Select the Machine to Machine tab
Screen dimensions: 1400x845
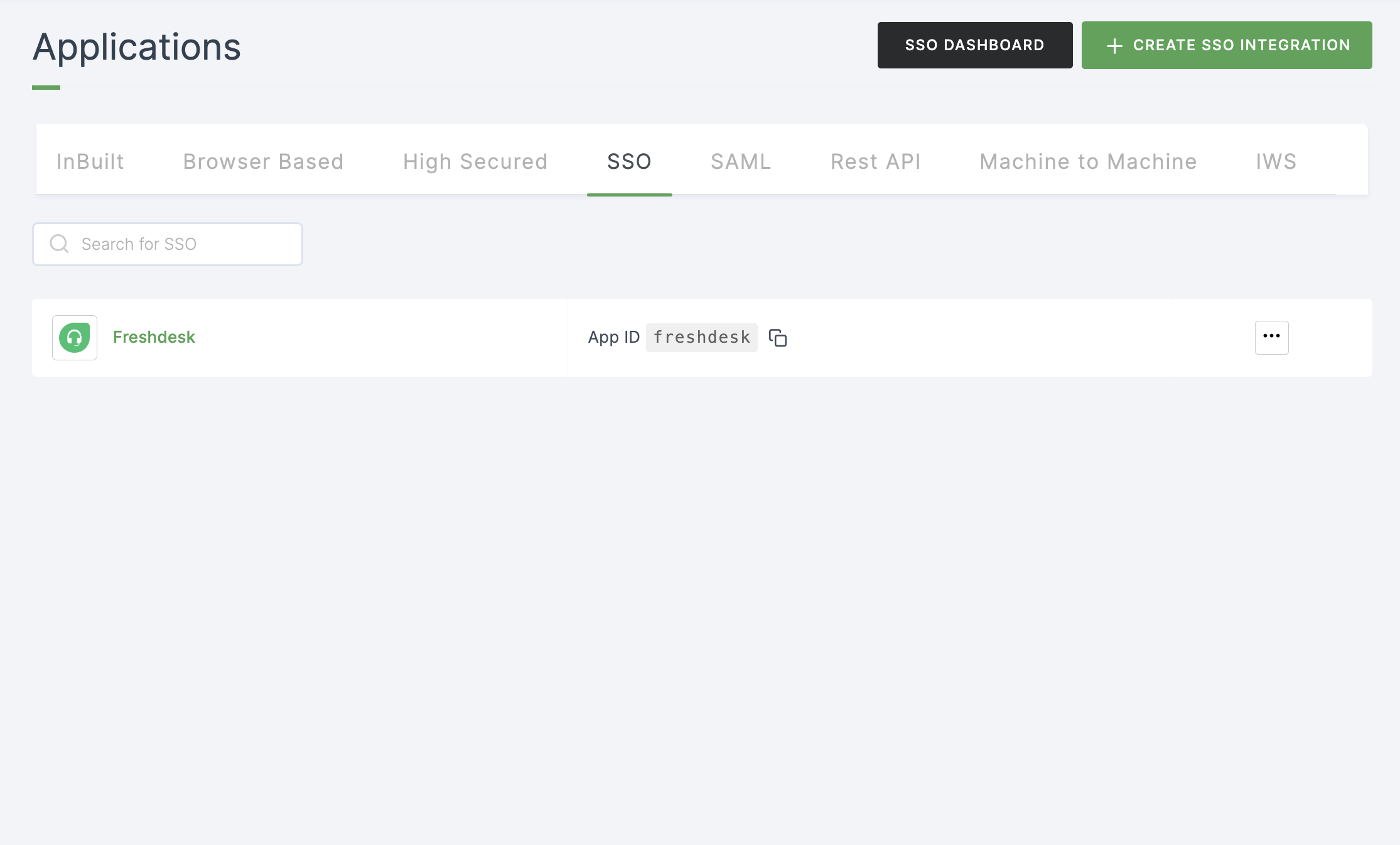click(1088, 161)
